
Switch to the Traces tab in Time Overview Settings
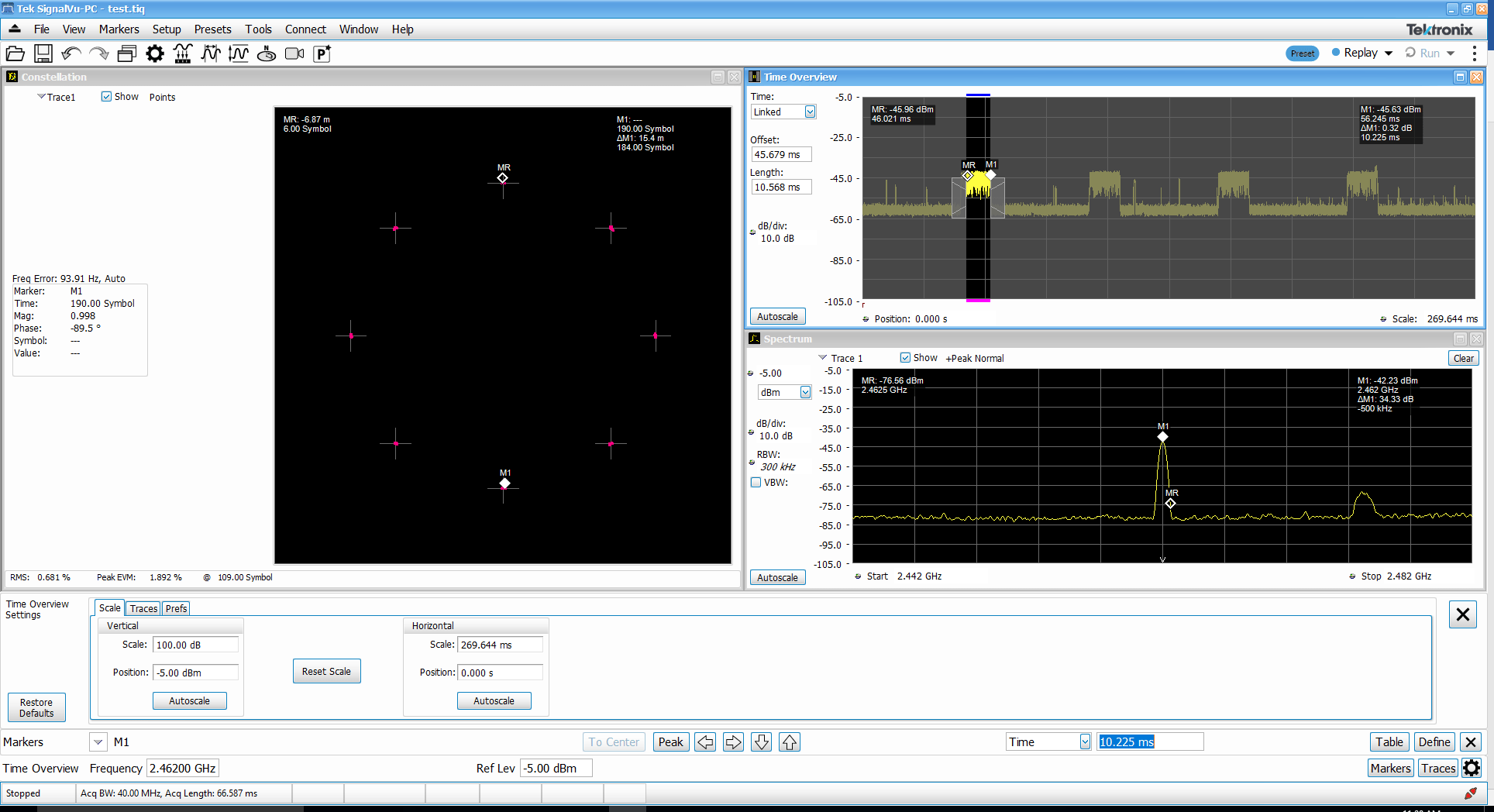[143, 608]
